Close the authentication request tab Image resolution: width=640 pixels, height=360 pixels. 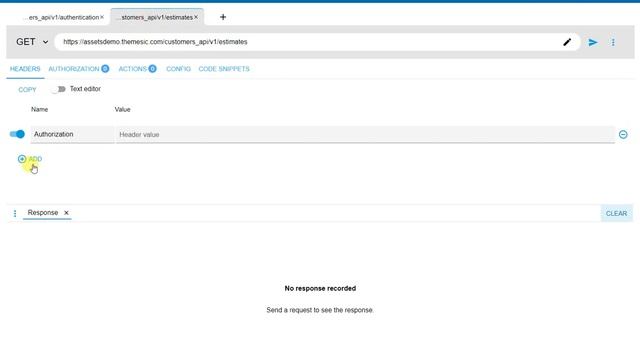point(102,17)
